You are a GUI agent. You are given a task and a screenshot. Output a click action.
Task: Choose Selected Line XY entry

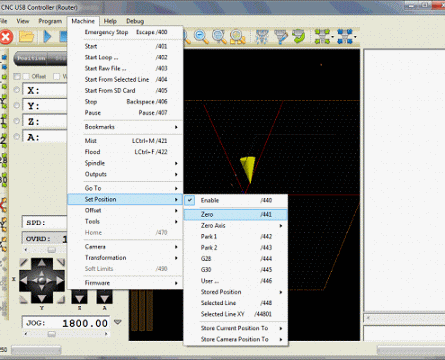click(236, 314)
